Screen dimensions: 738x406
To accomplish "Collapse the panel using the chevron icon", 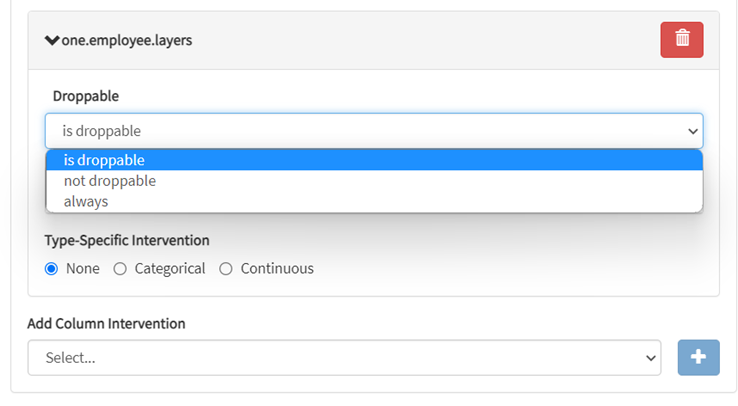I will click(x=52, y=41).
